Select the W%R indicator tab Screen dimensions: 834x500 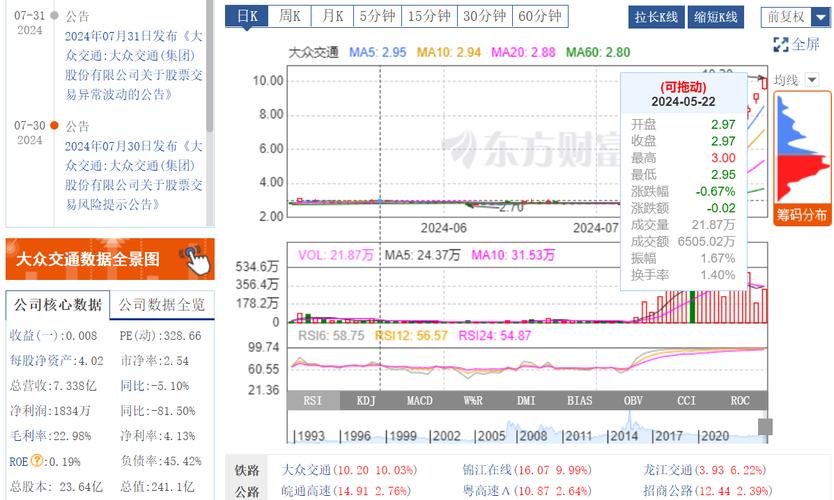tap(473, 401)
